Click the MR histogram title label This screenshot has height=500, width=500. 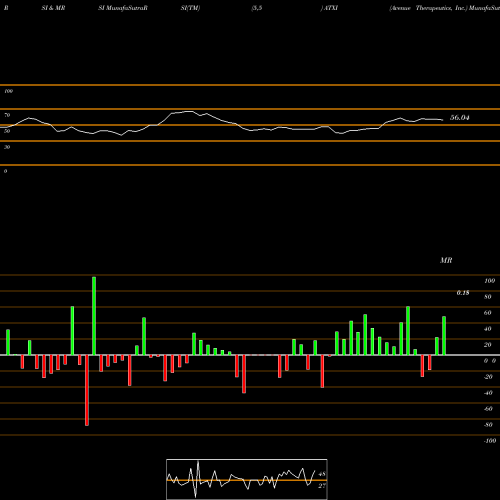click(x=446, y=260)
